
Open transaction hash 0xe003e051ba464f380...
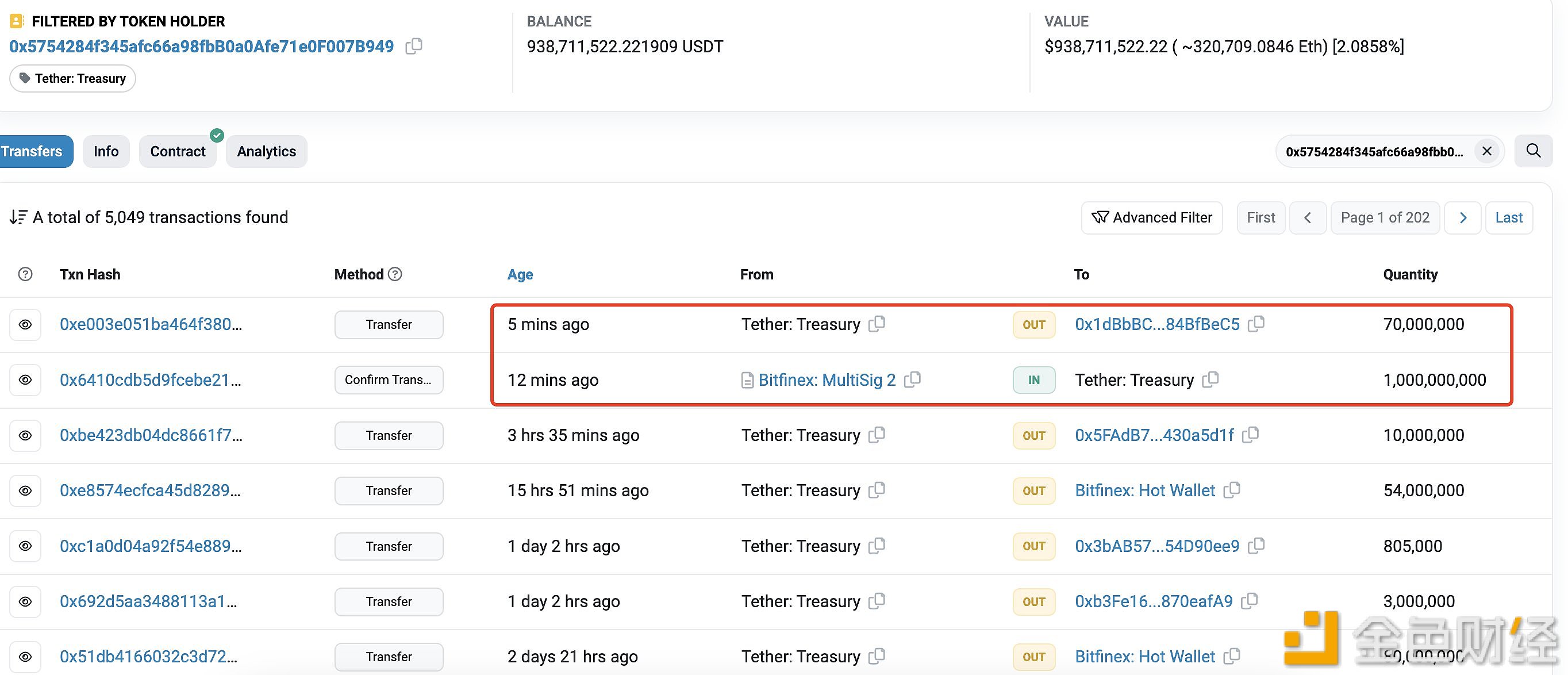151,324
